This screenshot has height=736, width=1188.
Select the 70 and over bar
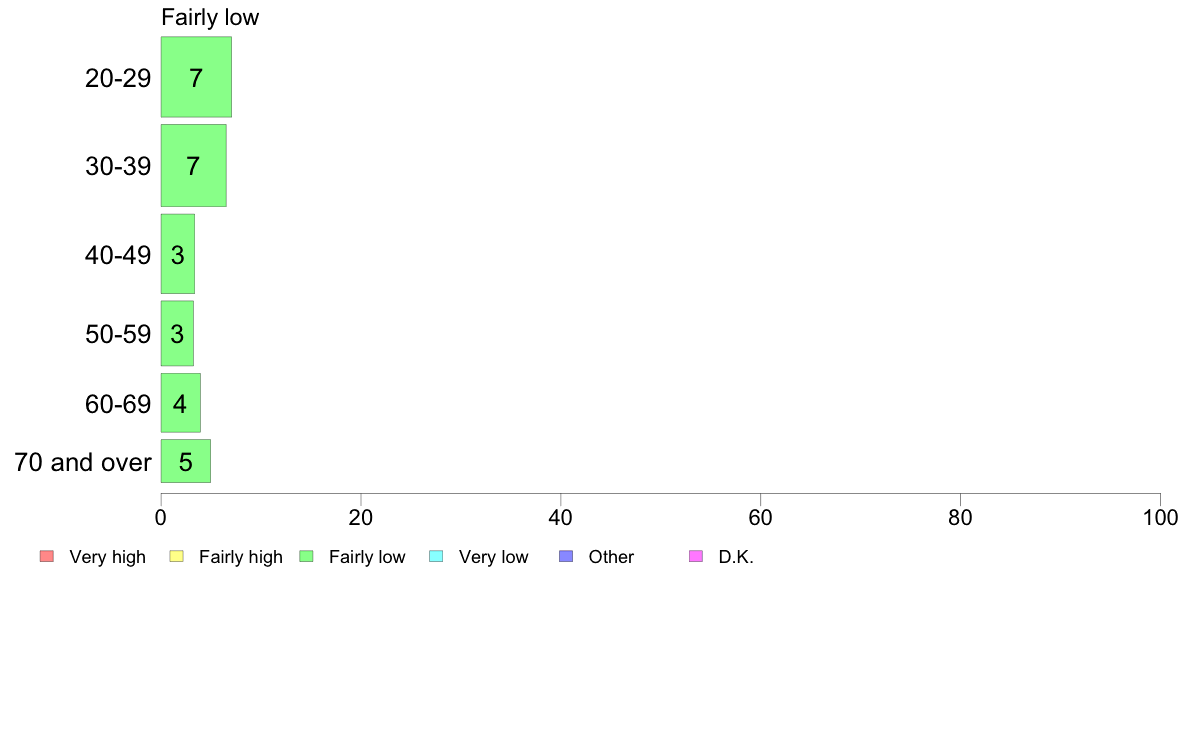(186, 461)
